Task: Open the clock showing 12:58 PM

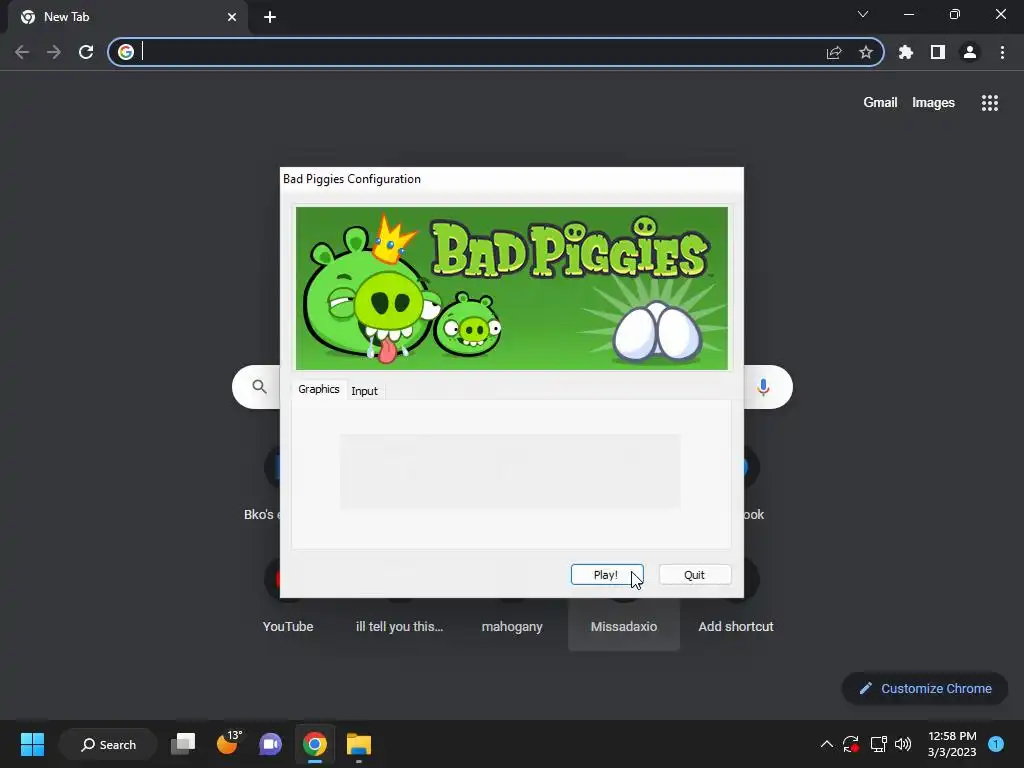Action: point(952,744)
